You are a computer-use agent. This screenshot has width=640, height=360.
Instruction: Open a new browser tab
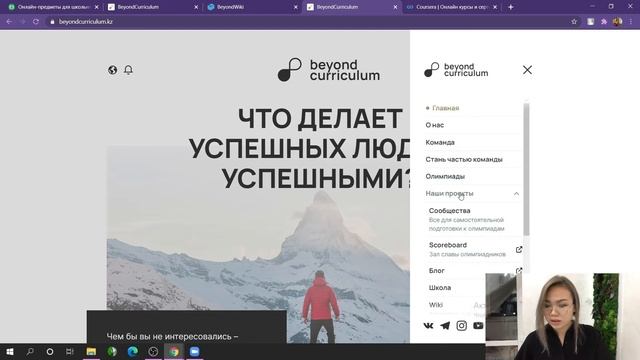(x=510, y=7)
